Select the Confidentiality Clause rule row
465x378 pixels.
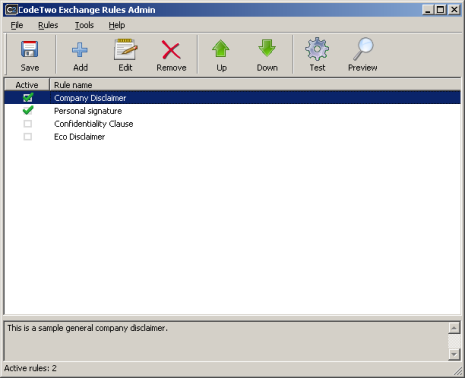click(232, 124)
